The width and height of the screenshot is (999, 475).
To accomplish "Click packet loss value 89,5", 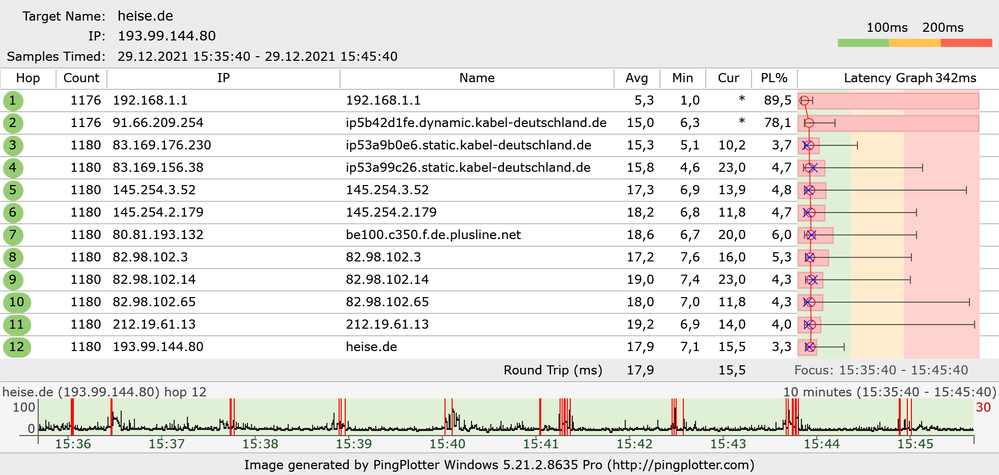I will coord(779,101).
